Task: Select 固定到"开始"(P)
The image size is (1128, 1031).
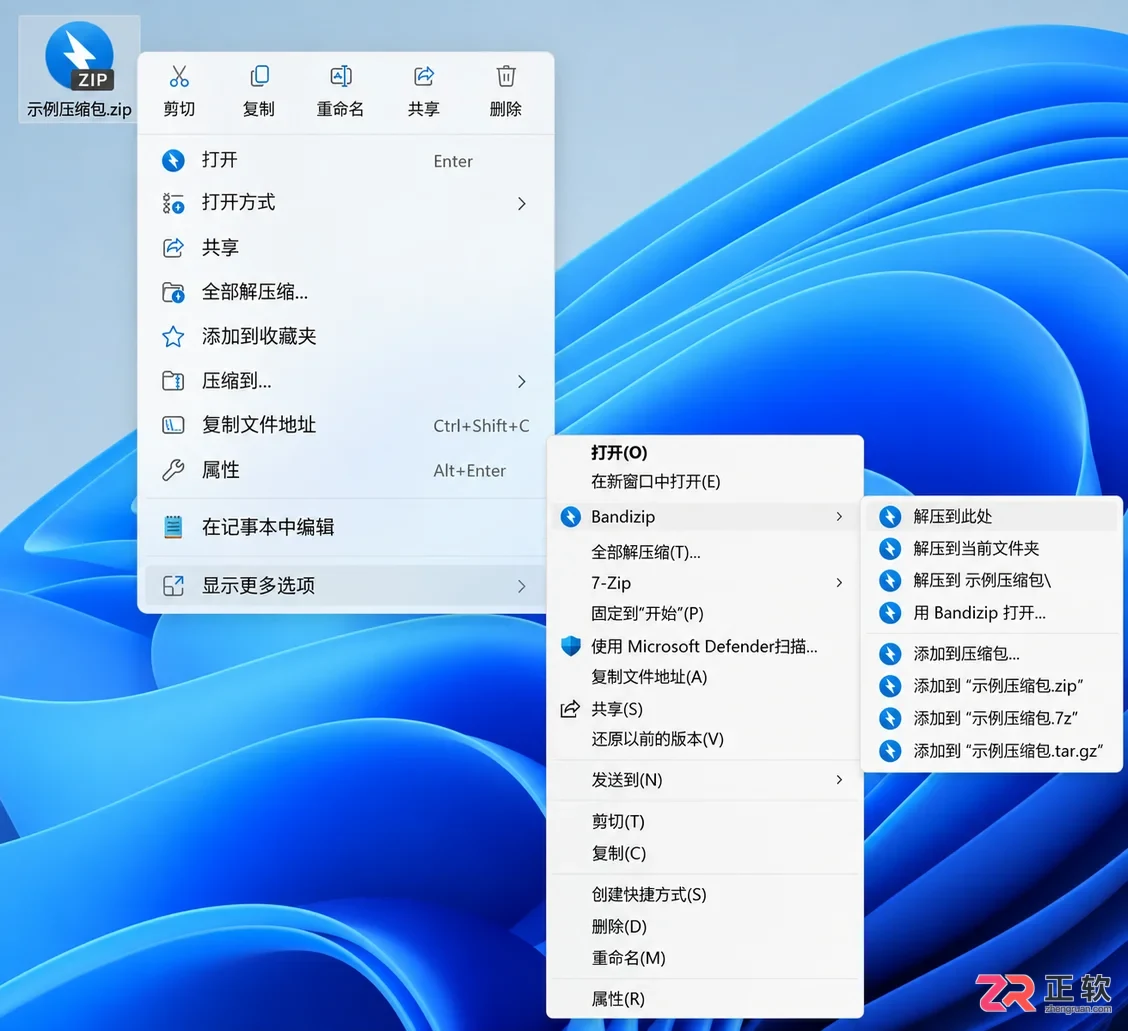Action: click(705, 614)
